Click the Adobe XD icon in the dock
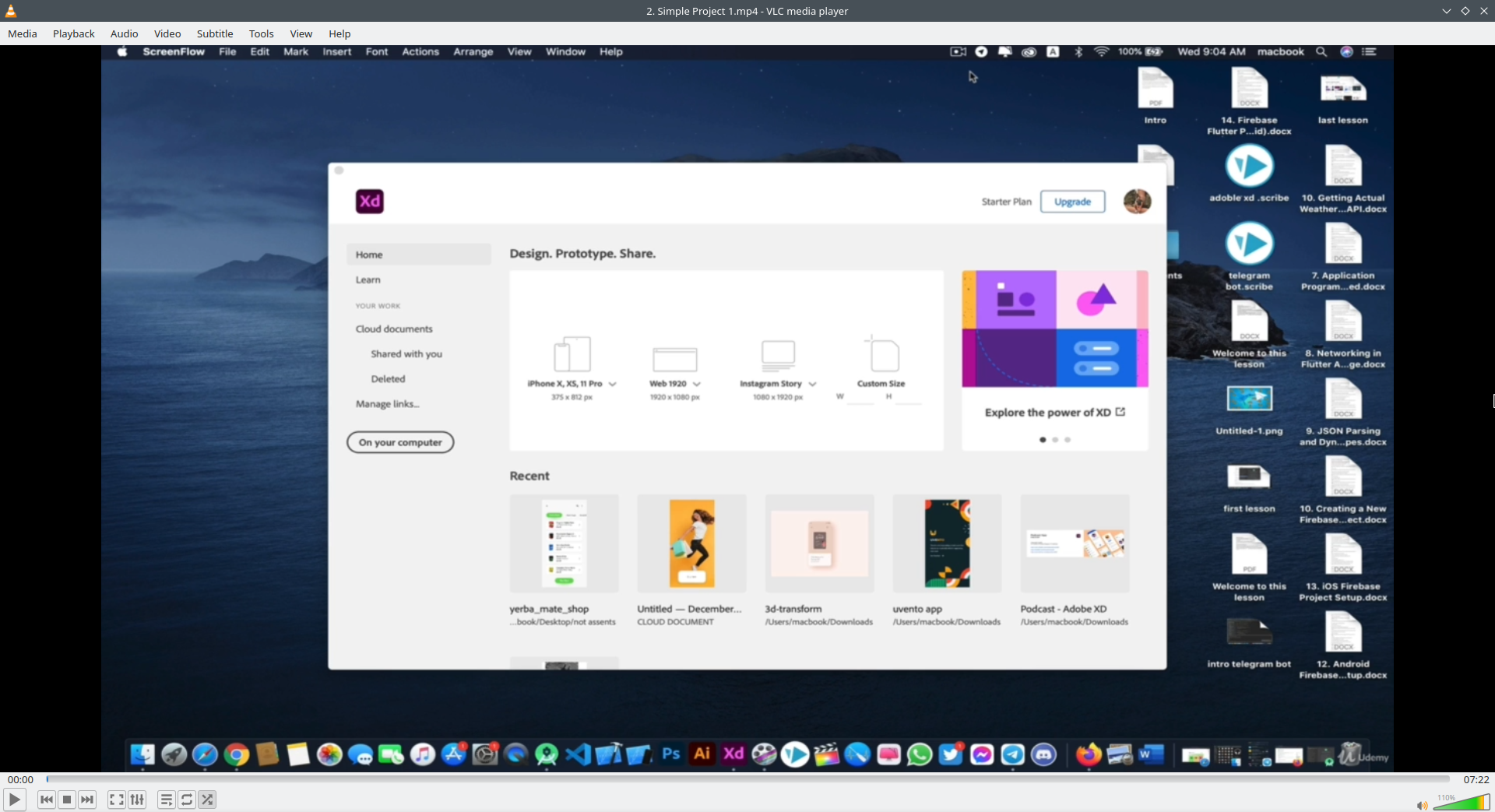Viewport: 1495px width, 812px height. point(733,754)
